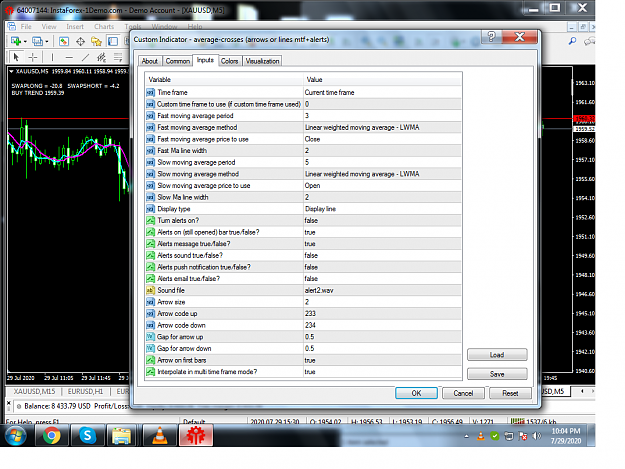625x469 pixels.
Task: Toggle the Terminal panel toolbar icon
Action: (x=113, y=41)
